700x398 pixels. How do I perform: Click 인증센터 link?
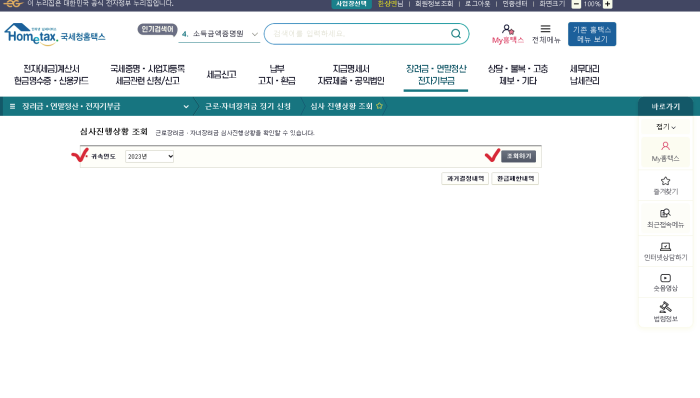[x=515, y=4]
